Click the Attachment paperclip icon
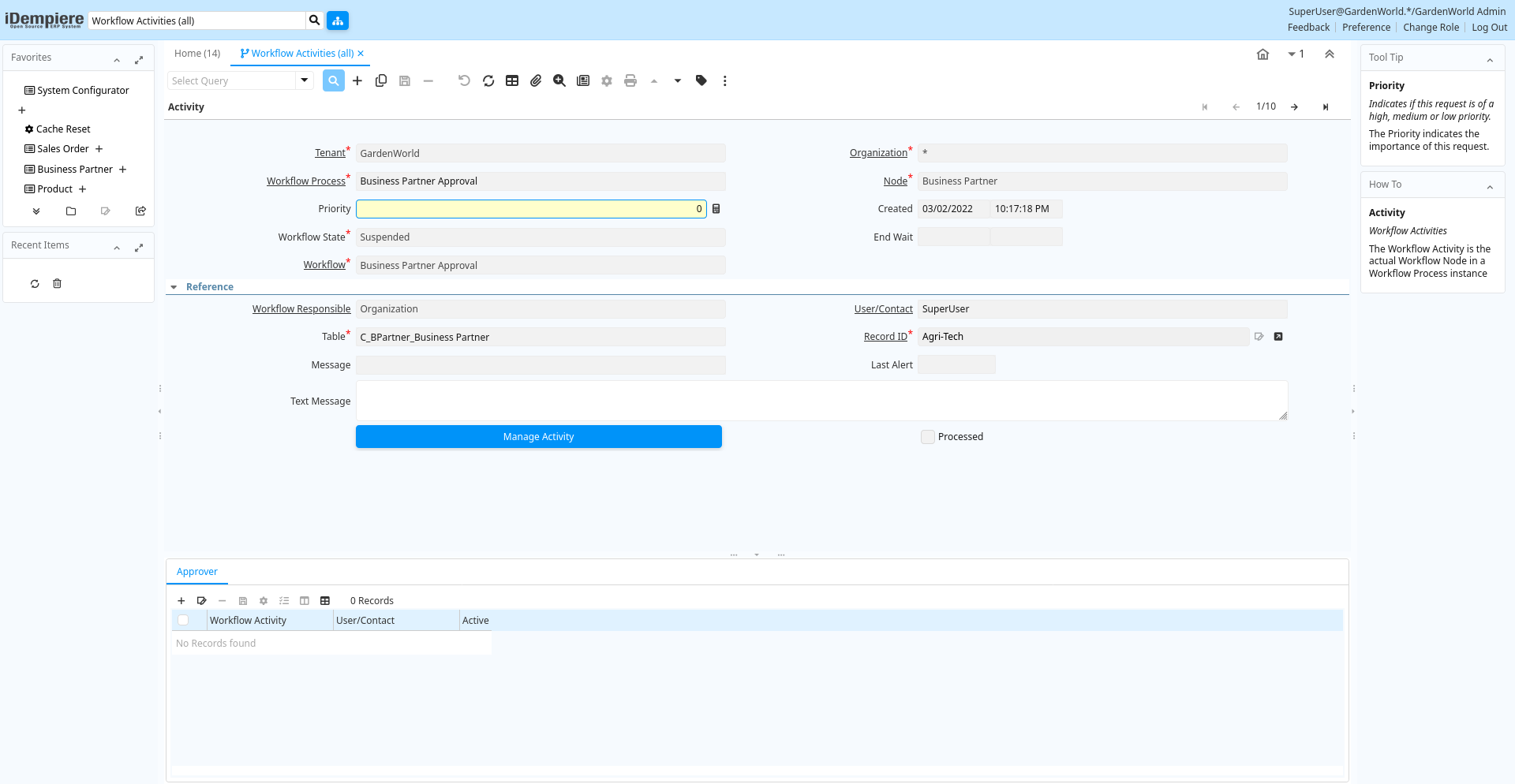This screenshot has height=784, width=1515. click(536, 80)
